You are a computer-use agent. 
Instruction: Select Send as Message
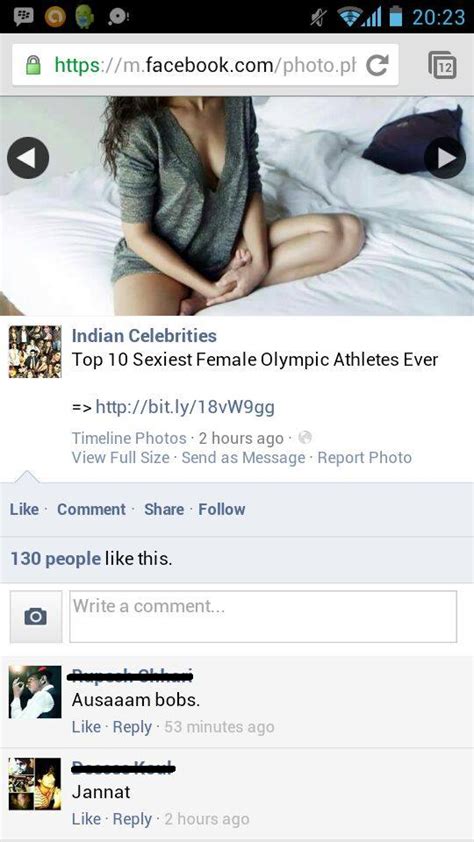point(243,458)
